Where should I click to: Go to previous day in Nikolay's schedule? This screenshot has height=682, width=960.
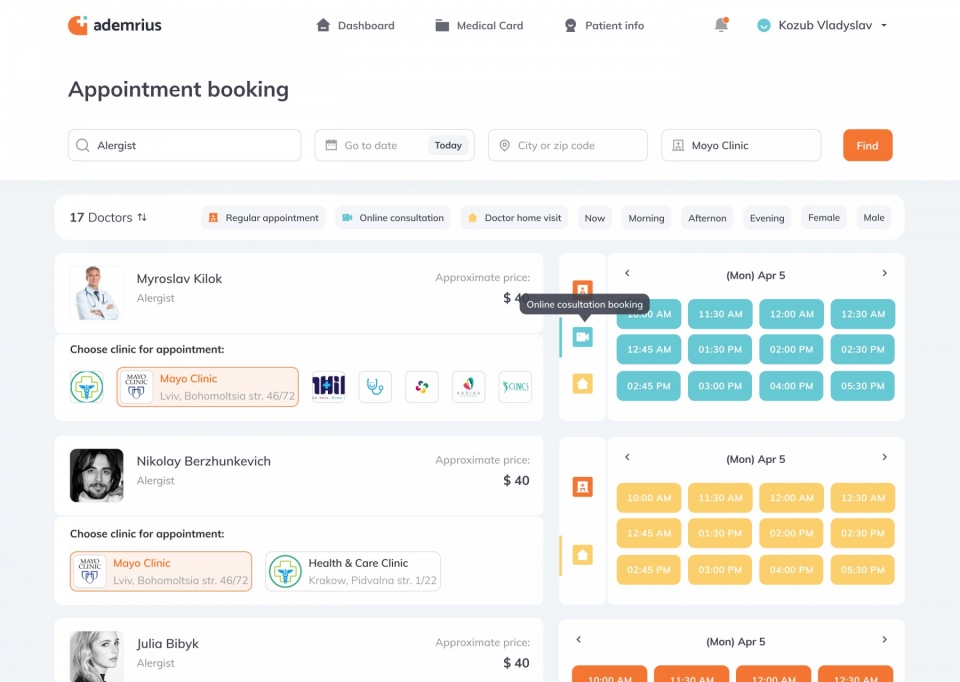coord(627,458)
